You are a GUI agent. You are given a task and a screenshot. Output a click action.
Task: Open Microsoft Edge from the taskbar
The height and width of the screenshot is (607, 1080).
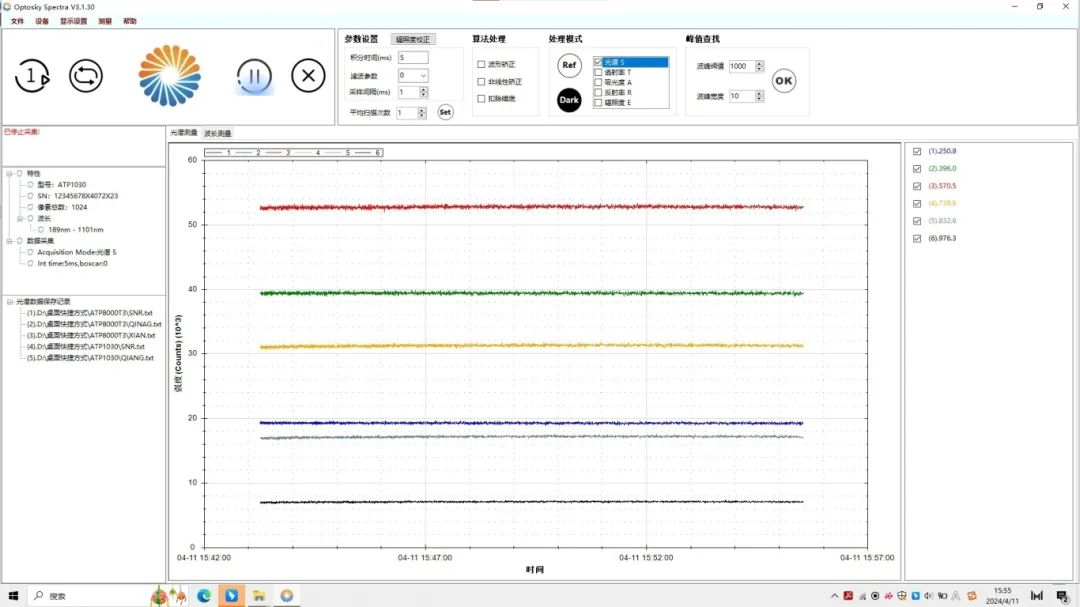[x=204, y=596]
